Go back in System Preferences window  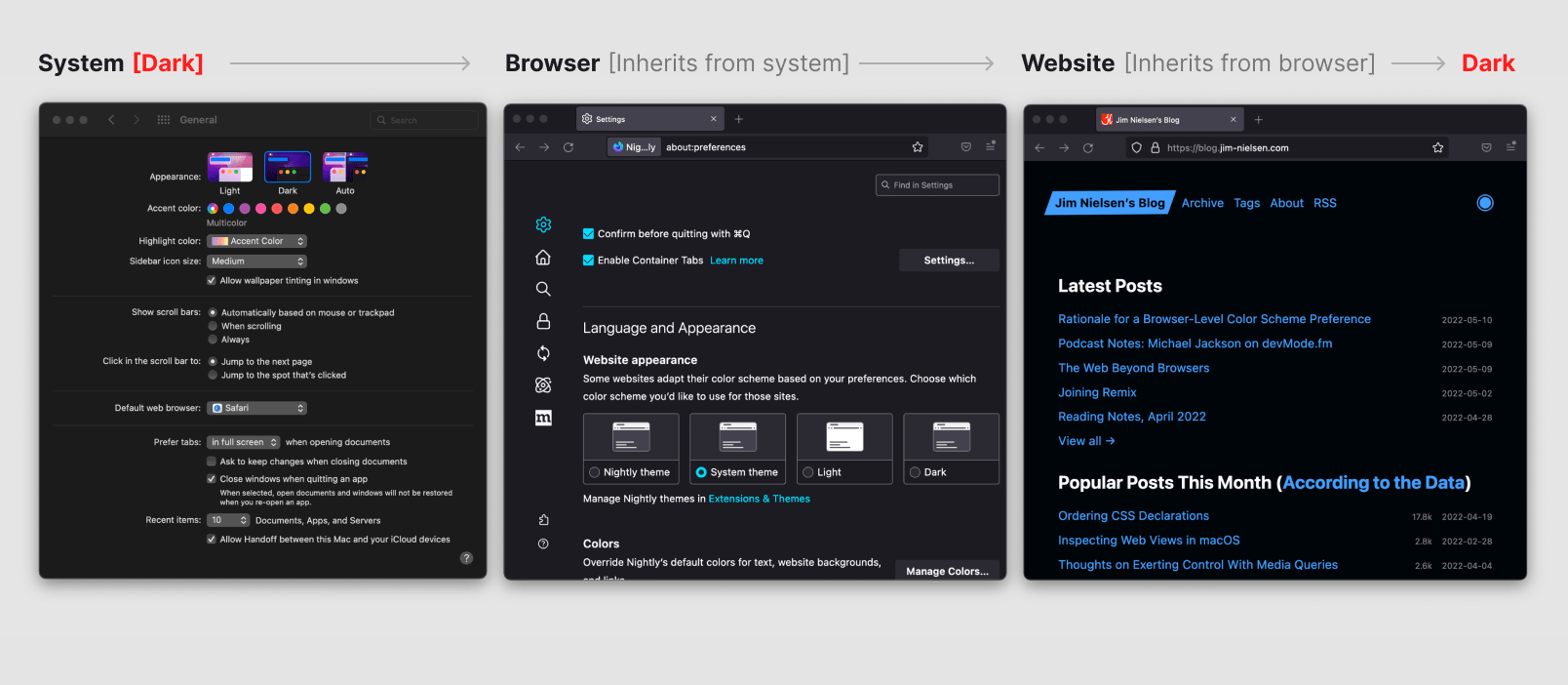pos(111,120)
